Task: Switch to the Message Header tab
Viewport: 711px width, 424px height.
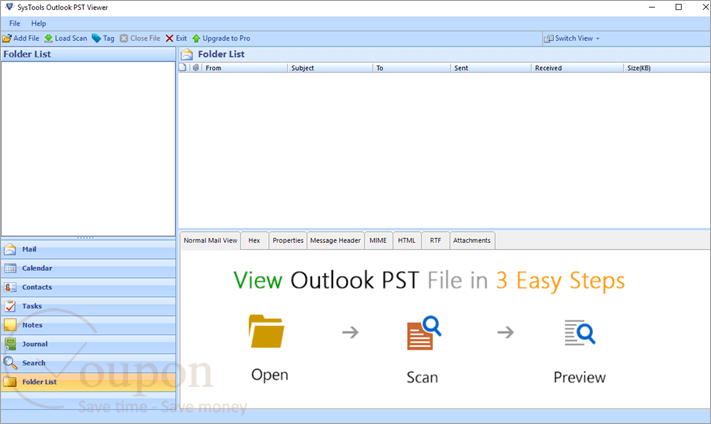Action: [336, 240]
